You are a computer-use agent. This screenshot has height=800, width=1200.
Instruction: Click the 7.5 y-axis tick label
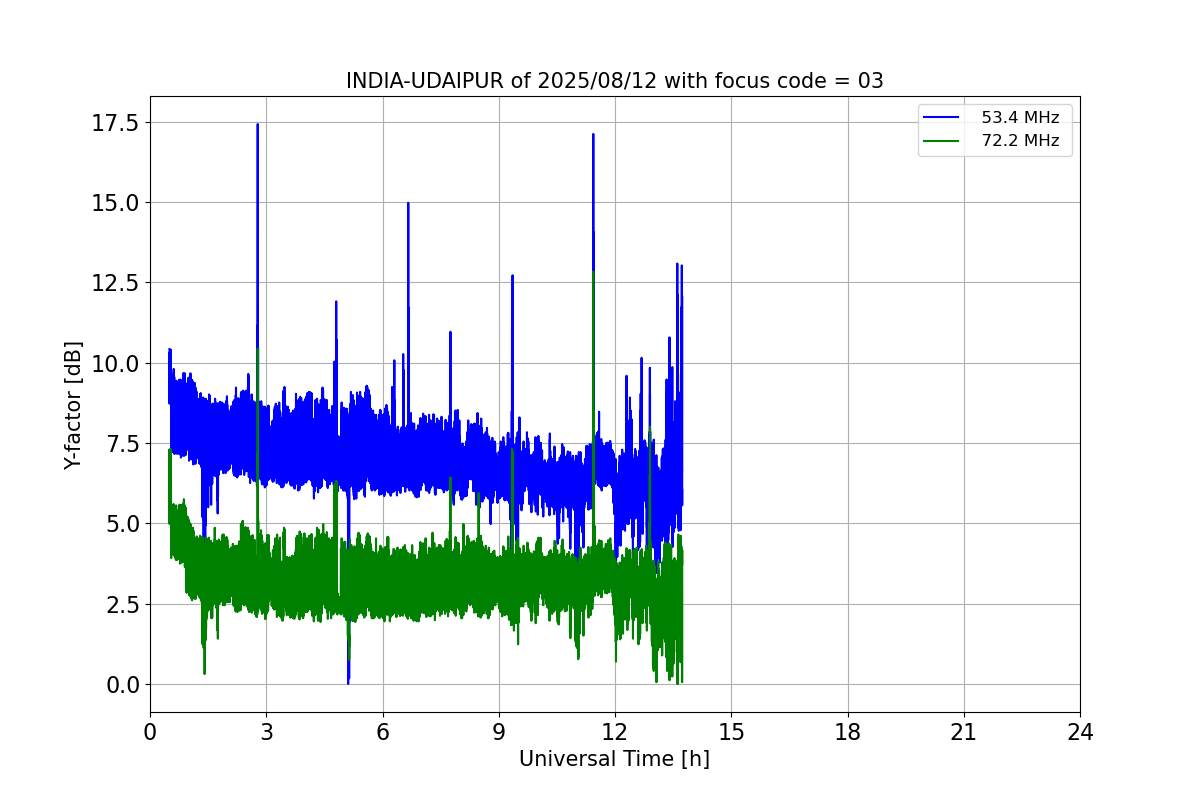pyautogui.click(x=123, y=443)
